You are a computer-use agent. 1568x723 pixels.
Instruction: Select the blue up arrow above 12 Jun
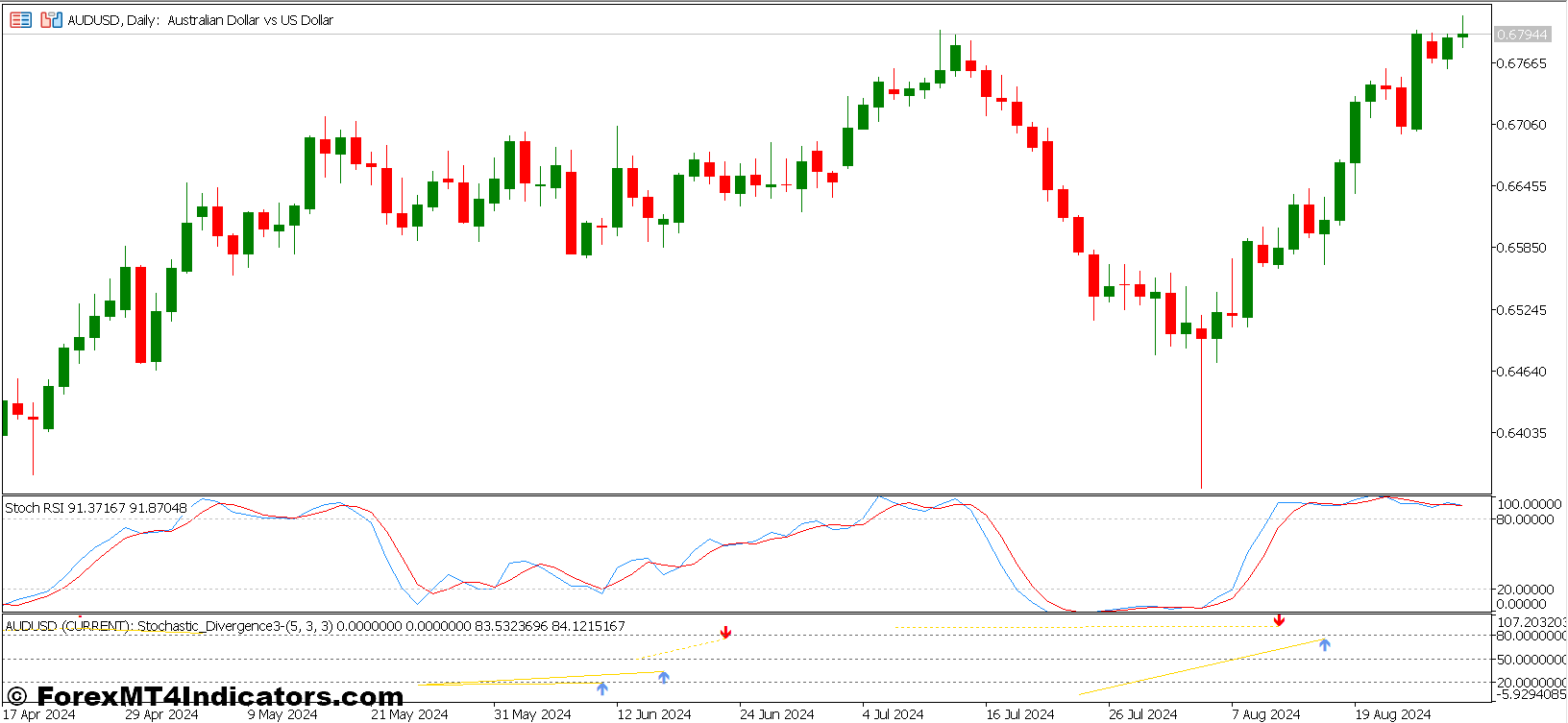coord(663,677)
